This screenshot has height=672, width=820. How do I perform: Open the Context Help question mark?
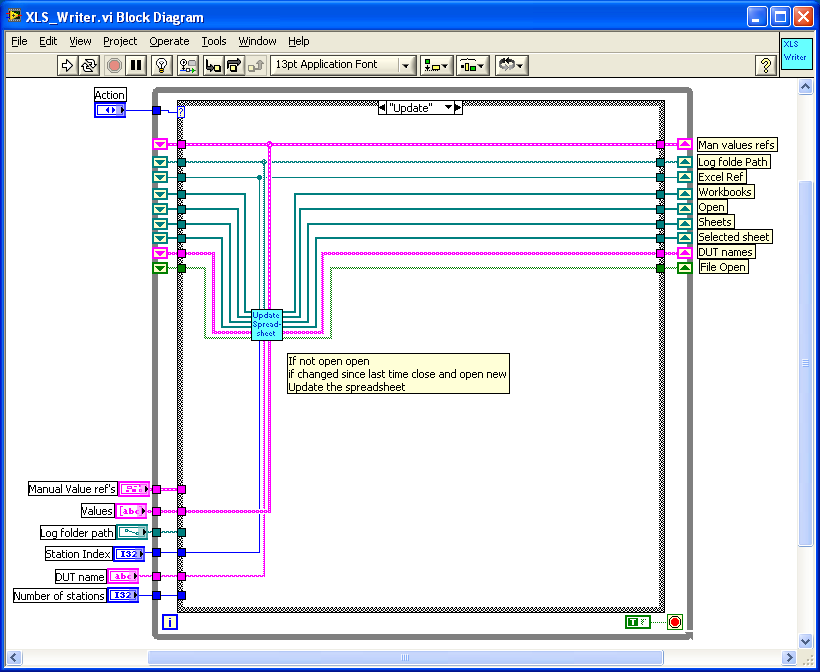click(x=766, y=65)
